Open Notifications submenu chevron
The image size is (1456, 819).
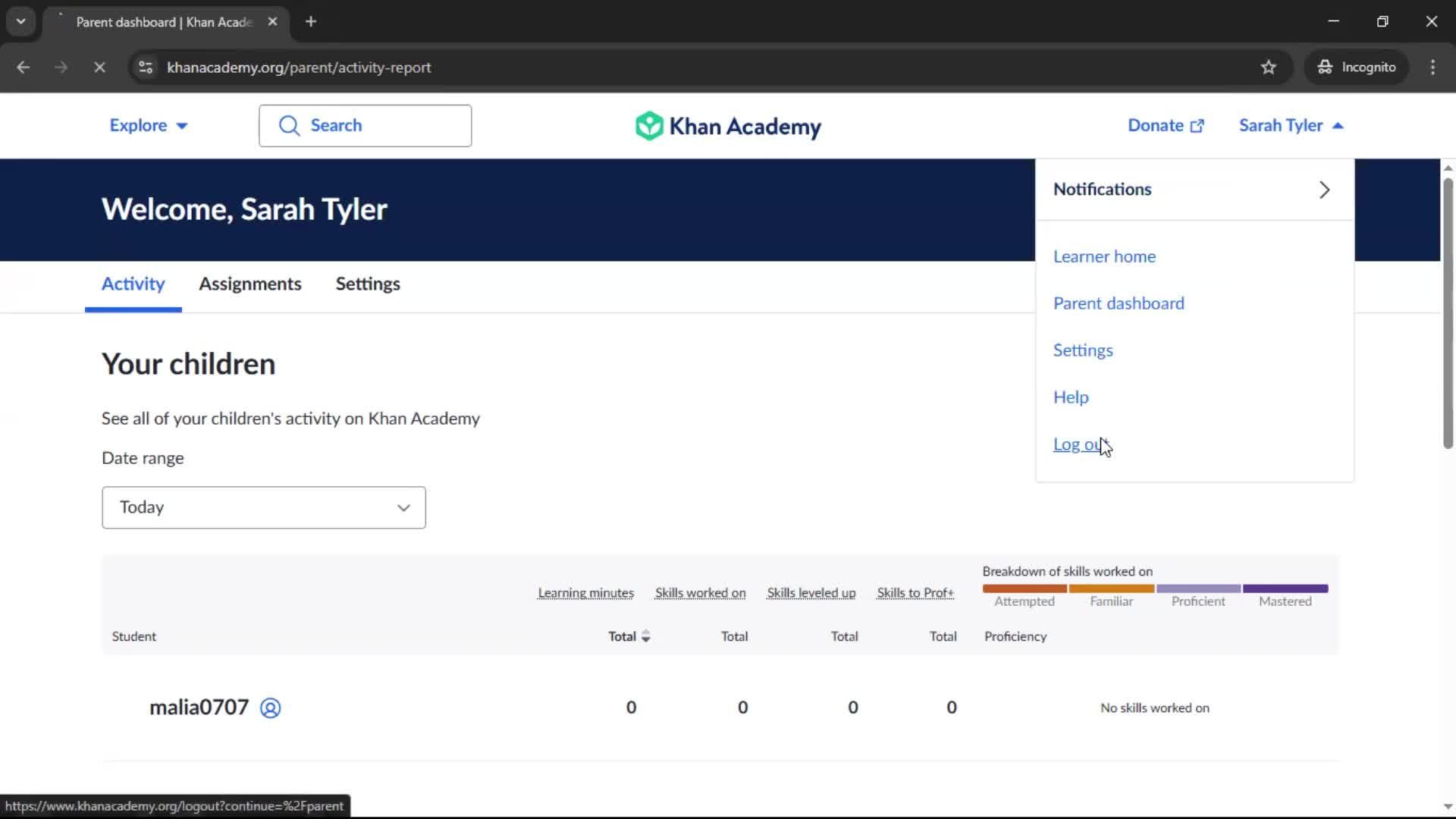[x=1324, y=190]
